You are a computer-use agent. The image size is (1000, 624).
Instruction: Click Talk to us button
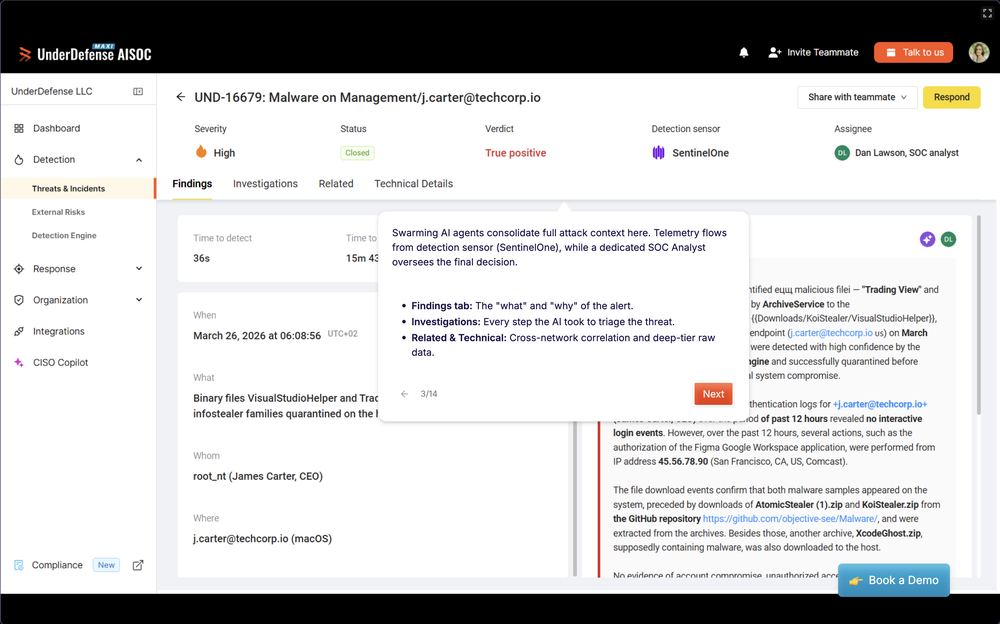913,52
